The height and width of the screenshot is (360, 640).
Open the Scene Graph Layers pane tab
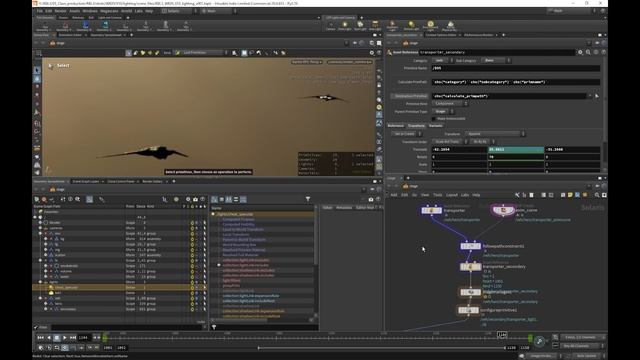point(86,181)
